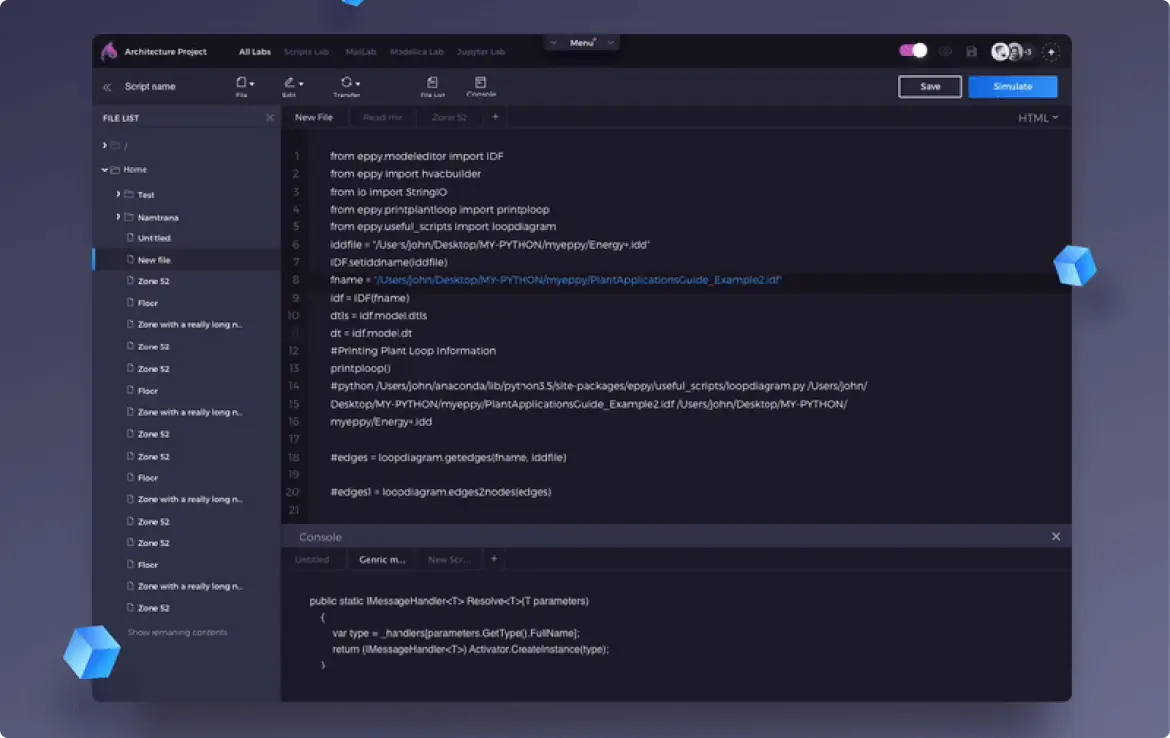The image size is (1170, 738).
Task: Switch off the pink toggle in the top bar
Action: point(913,50)
